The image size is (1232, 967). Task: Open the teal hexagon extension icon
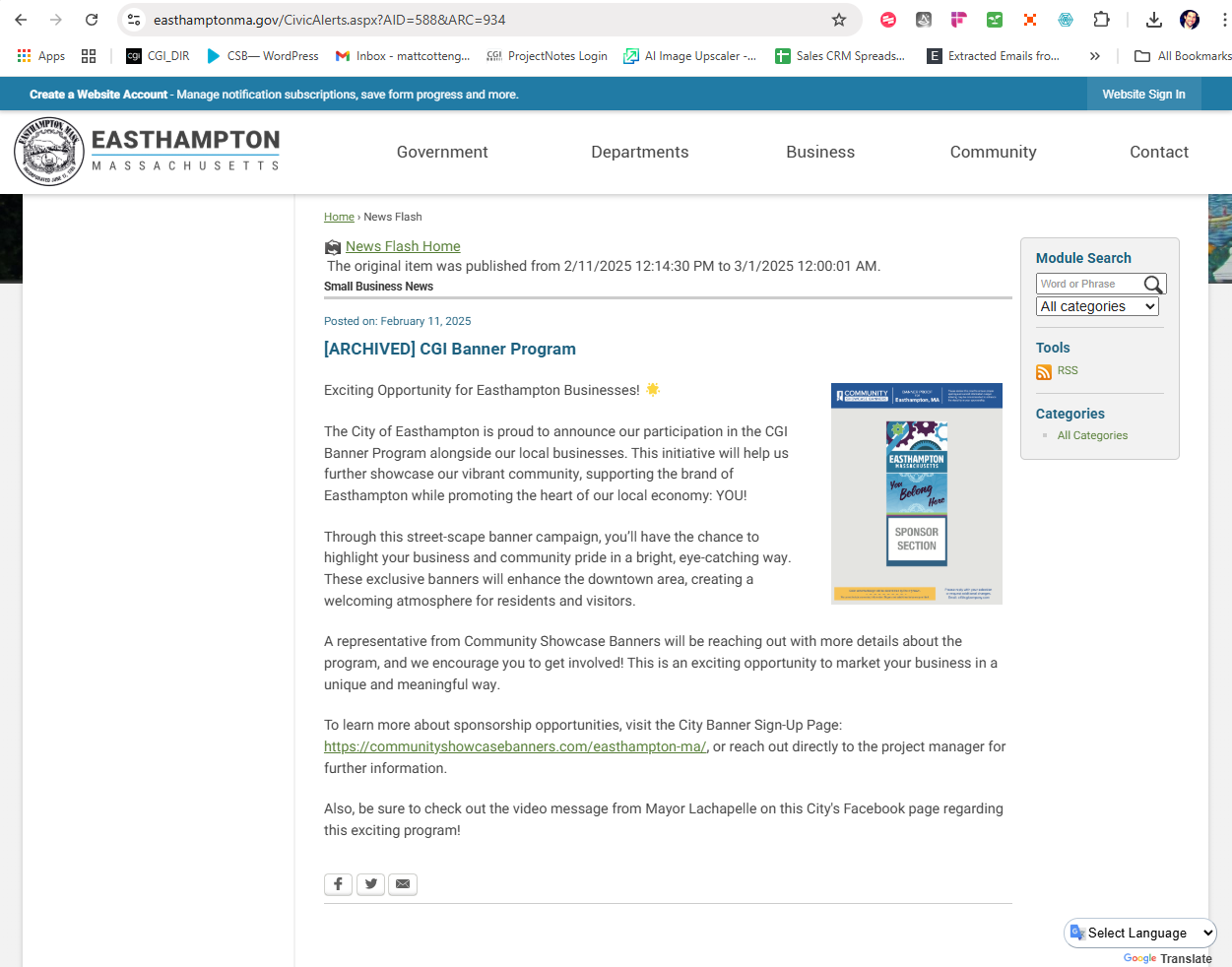click(1066, 20)
